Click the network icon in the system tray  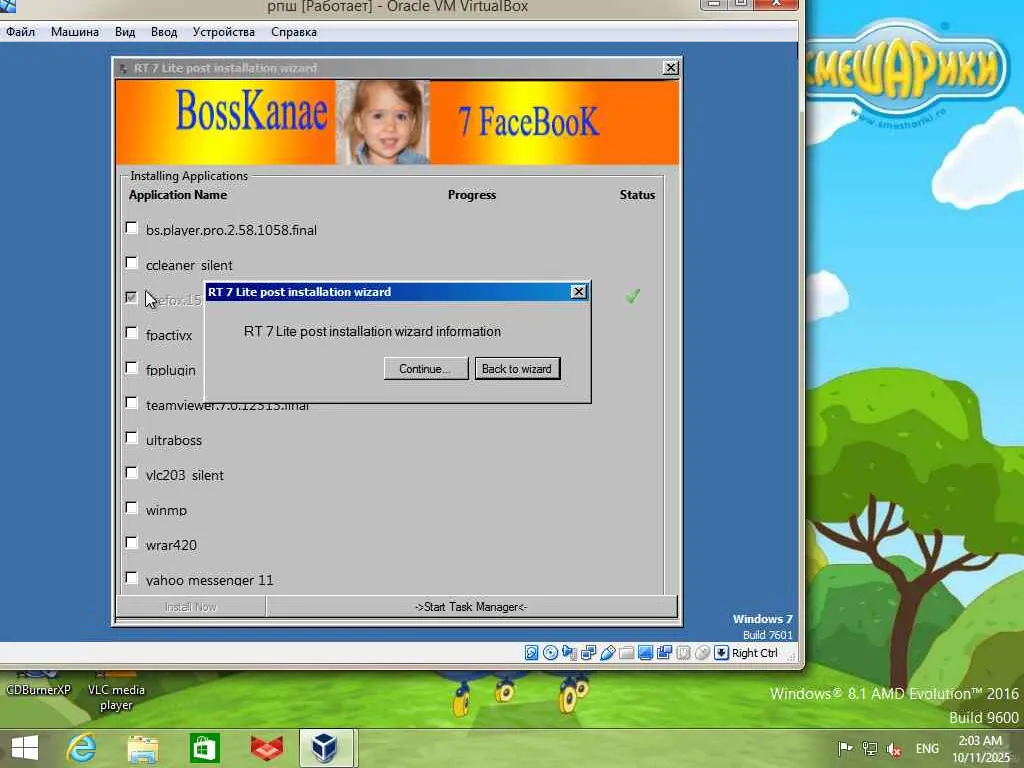[869, 748]
